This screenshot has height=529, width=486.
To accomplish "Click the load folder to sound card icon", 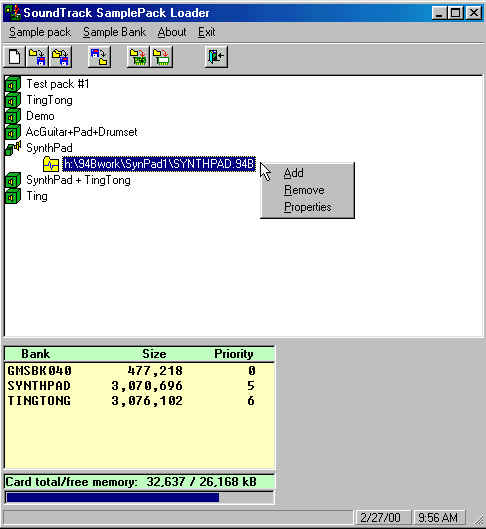I will pyautogui.click(x=138, y=56).
